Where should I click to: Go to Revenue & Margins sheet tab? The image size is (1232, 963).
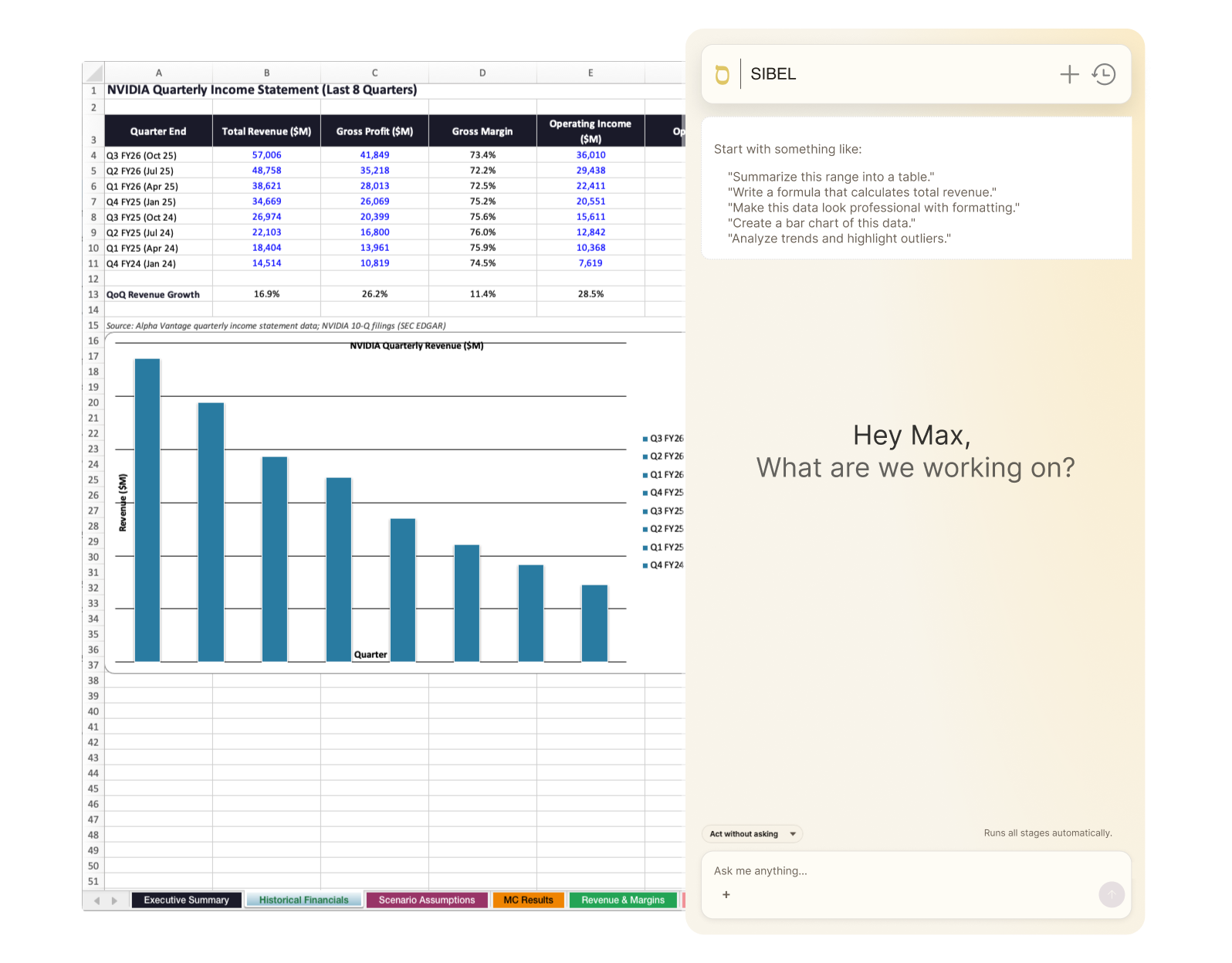pyautogui.click(x=622, y=900)
